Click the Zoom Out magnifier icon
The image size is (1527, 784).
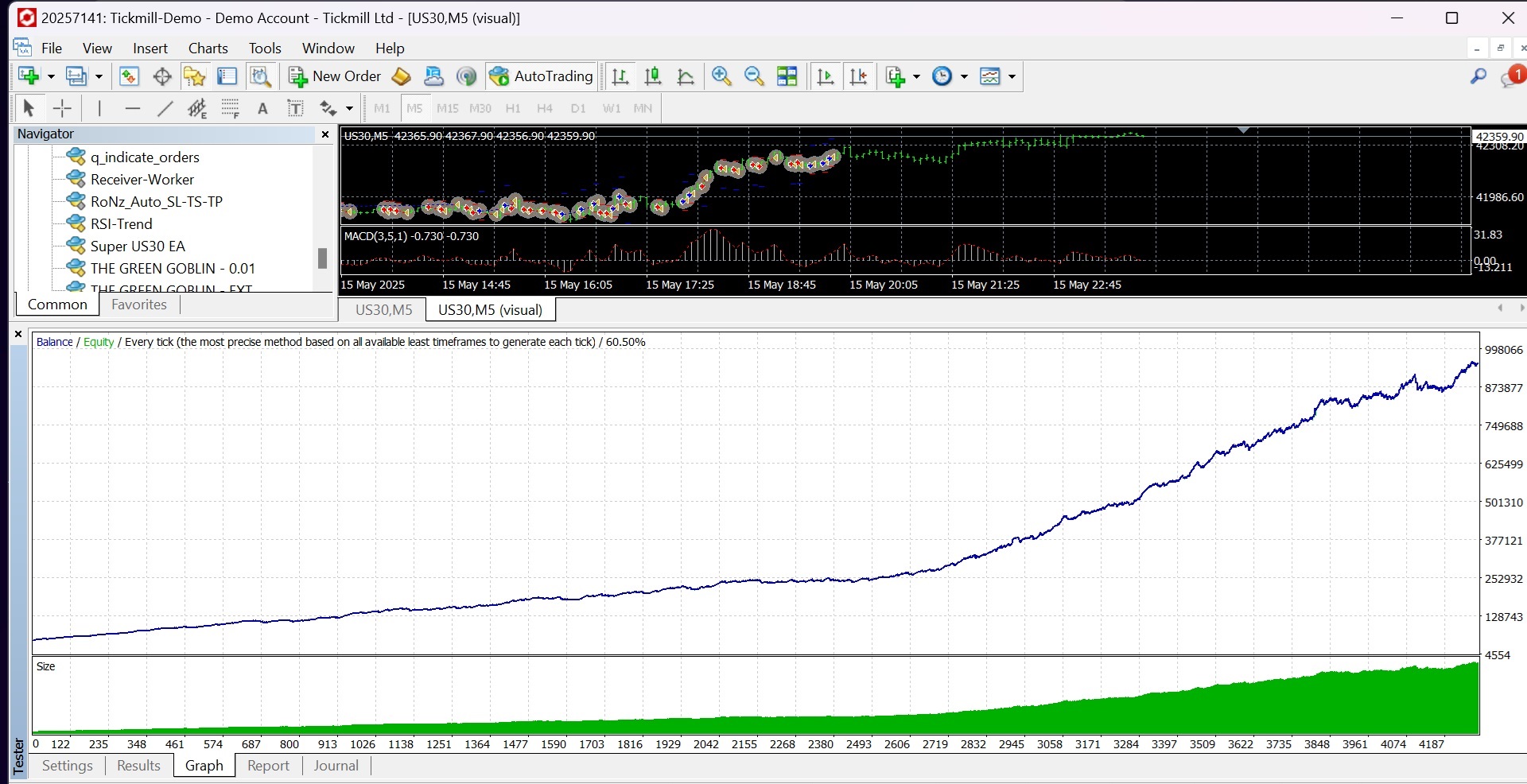[754, 76]
